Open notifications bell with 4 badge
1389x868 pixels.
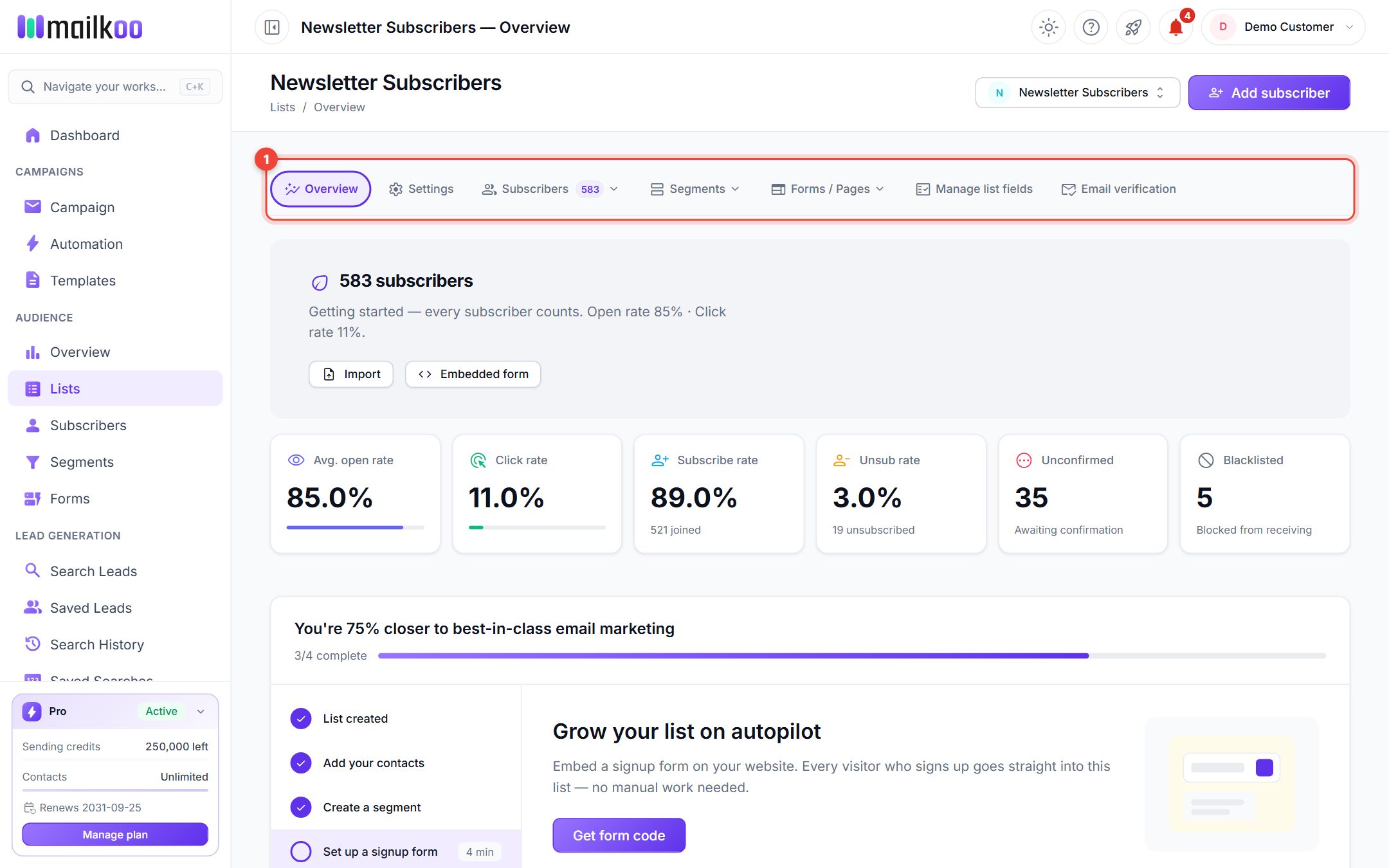(1176, 27)
